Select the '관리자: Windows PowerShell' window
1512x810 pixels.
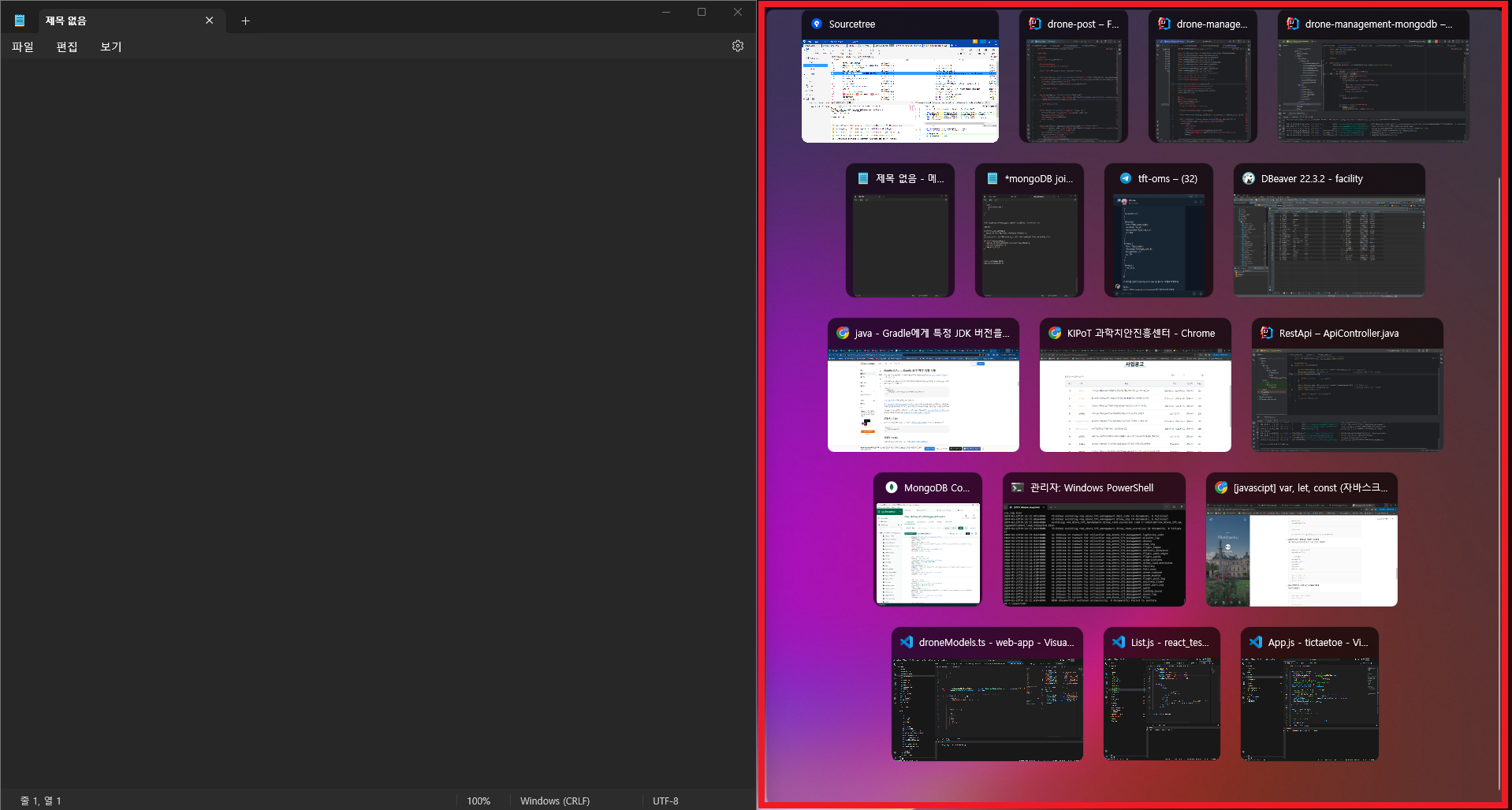1094,539
